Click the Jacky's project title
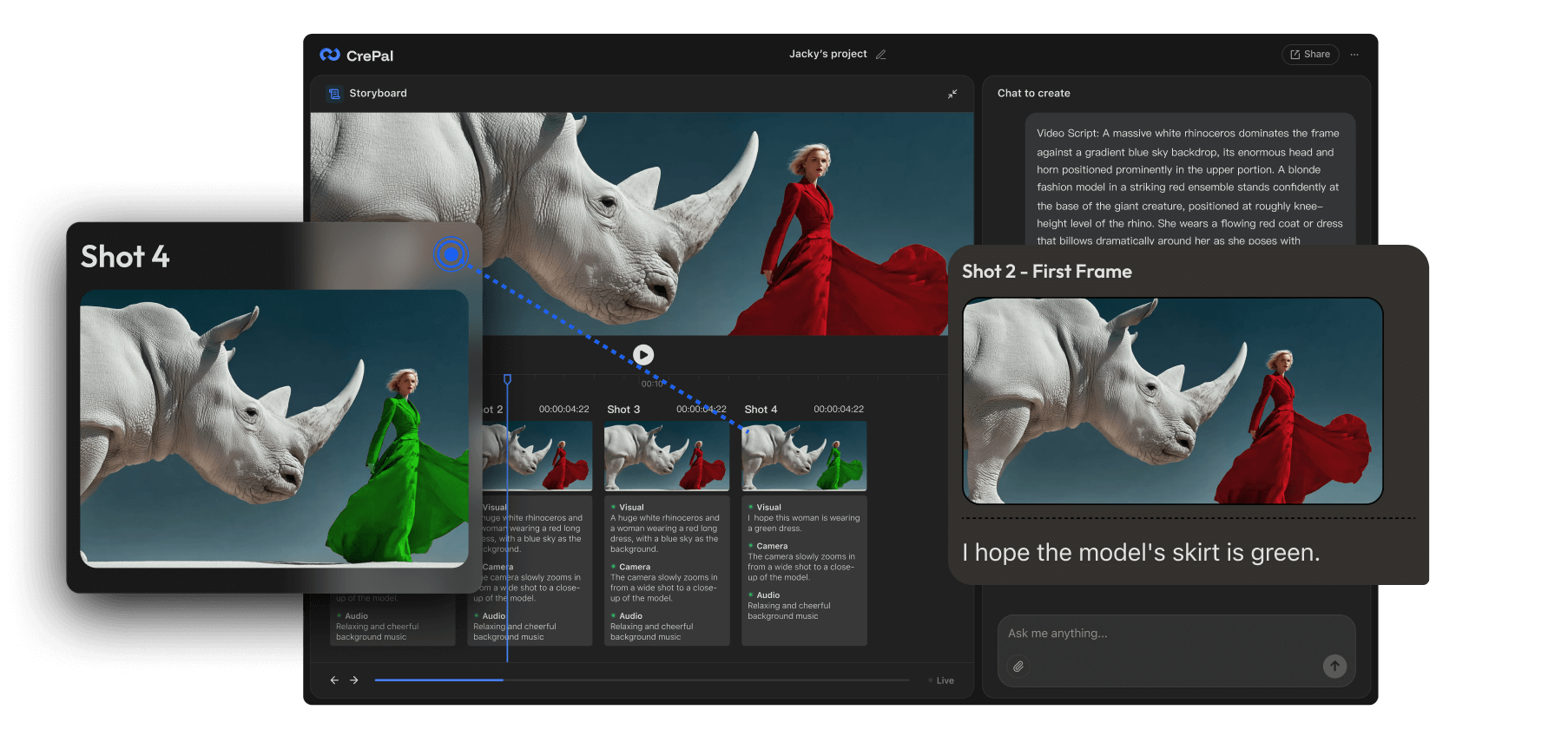The width and height of the screenshot is (1568, 736). (827, 54)
